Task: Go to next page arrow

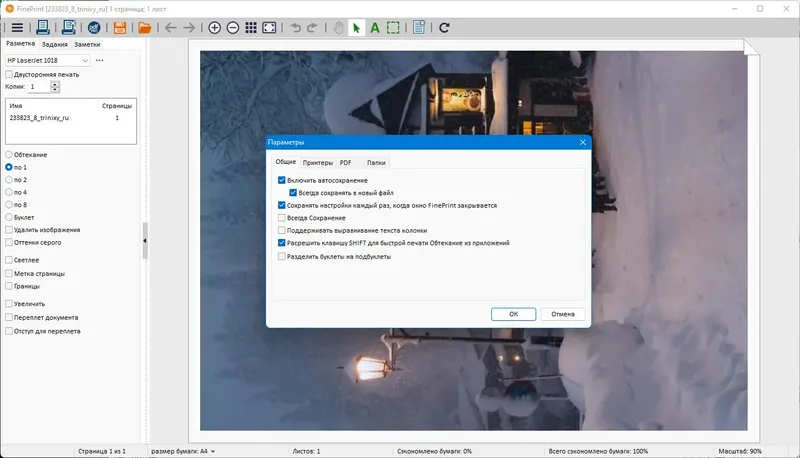Action: [x=189, y=28]
